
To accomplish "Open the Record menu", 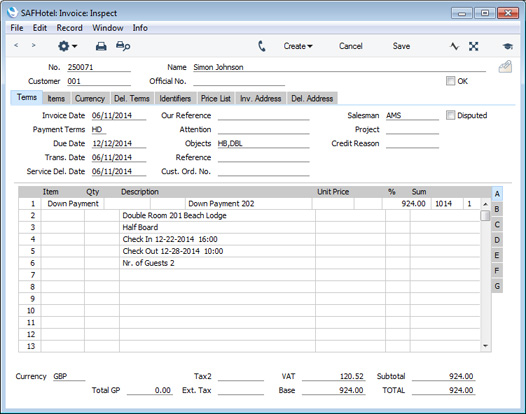I will pyautogui.click(x=69, y=28).
